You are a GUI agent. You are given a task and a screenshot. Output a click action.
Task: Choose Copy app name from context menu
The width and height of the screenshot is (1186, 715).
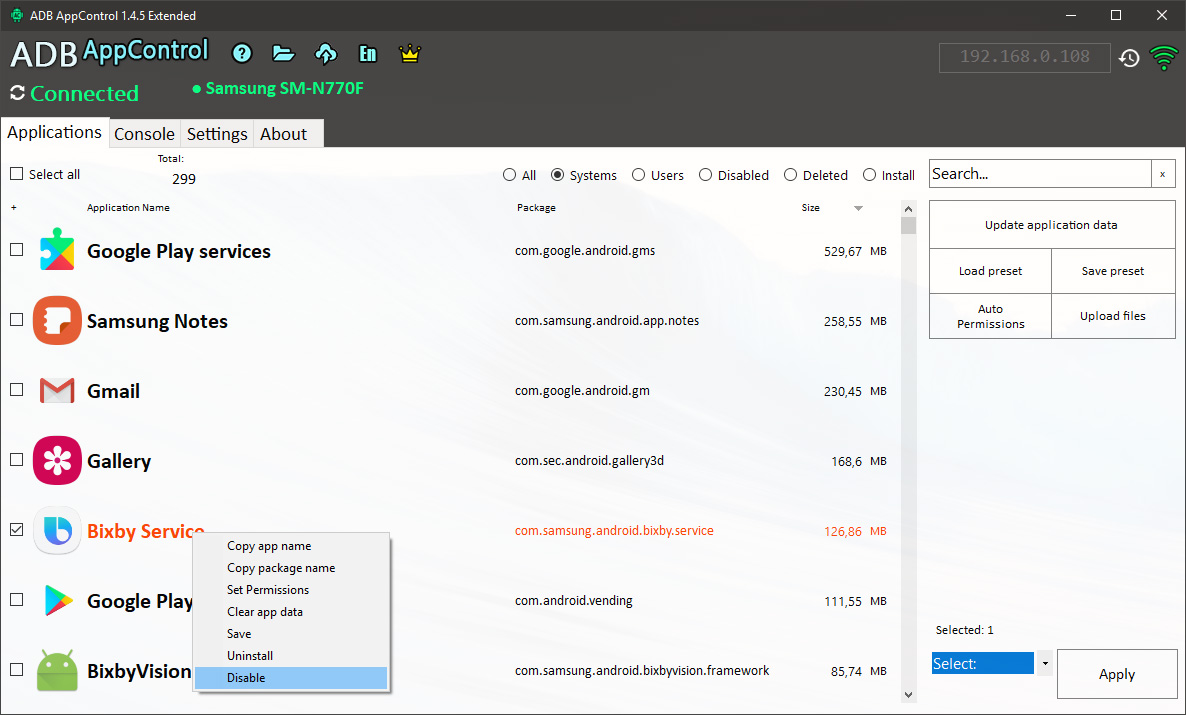point(291,546)
